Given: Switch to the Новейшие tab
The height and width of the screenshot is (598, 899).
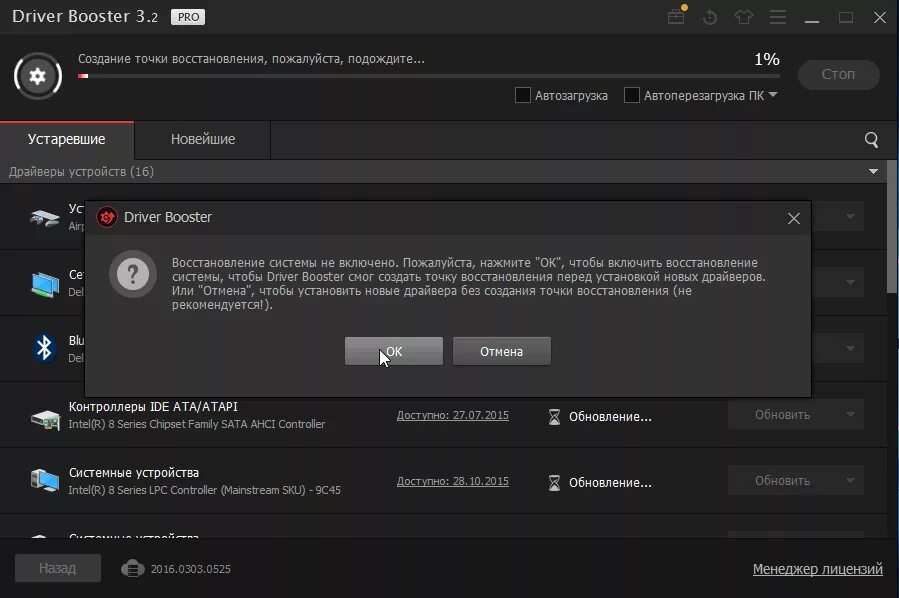Looking at the screenshot, I should click(x=203, y=139).
